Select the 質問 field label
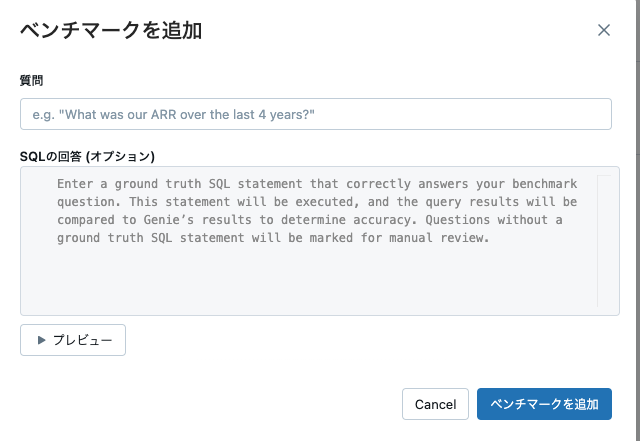 31,80
